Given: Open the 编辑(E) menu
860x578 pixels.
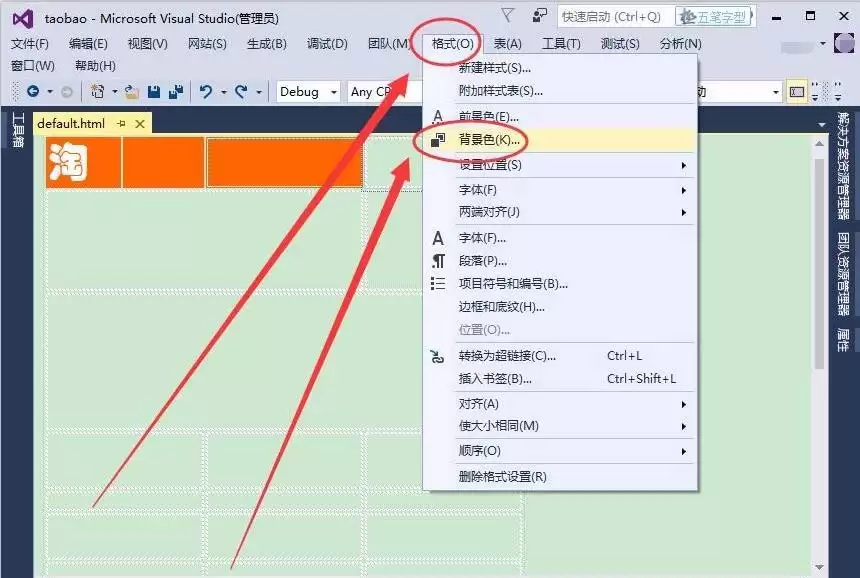Looking at the screenshot, I should click(88, 44).
